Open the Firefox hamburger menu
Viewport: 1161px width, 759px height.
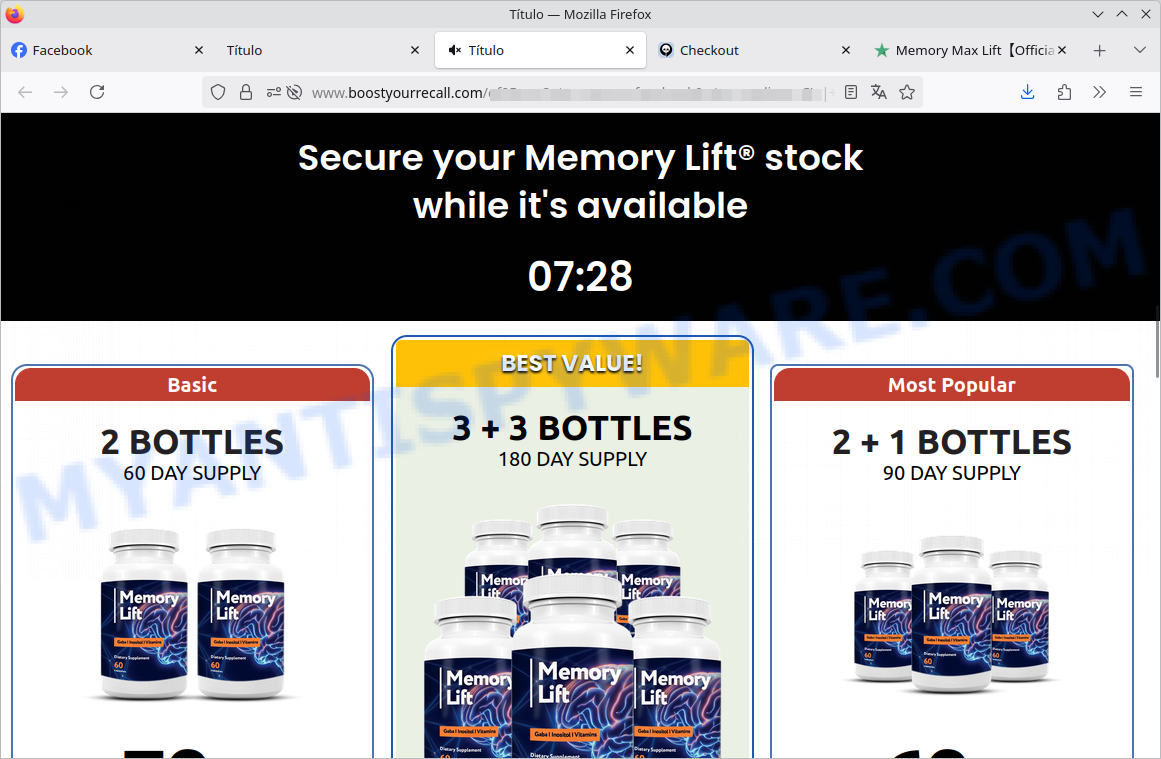pyautogui.click(x=1136, y=92)
